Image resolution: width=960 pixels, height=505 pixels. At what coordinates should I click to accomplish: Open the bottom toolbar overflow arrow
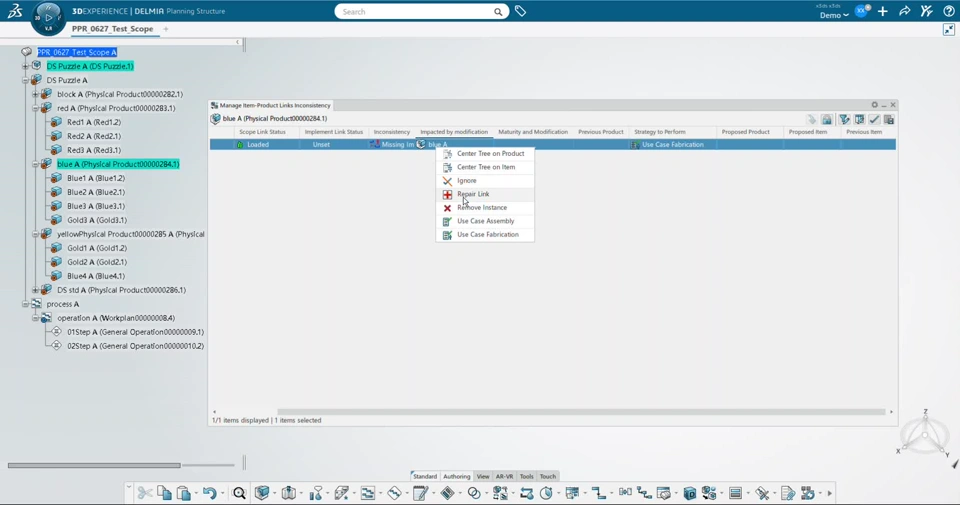[x=830, y=493]
